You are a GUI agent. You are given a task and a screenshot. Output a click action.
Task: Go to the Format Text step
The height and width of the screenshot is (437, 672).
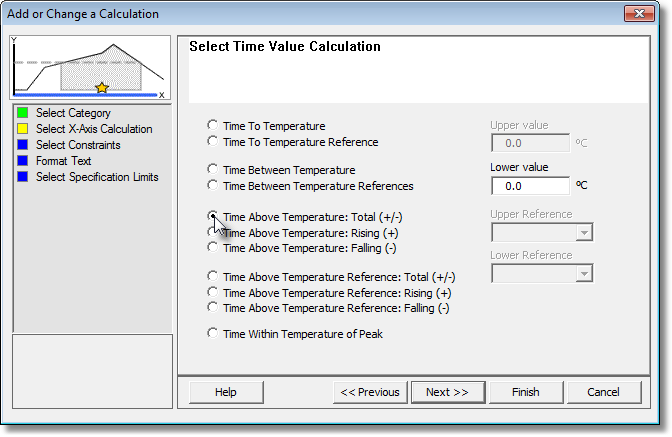click(x=63, y=161)
